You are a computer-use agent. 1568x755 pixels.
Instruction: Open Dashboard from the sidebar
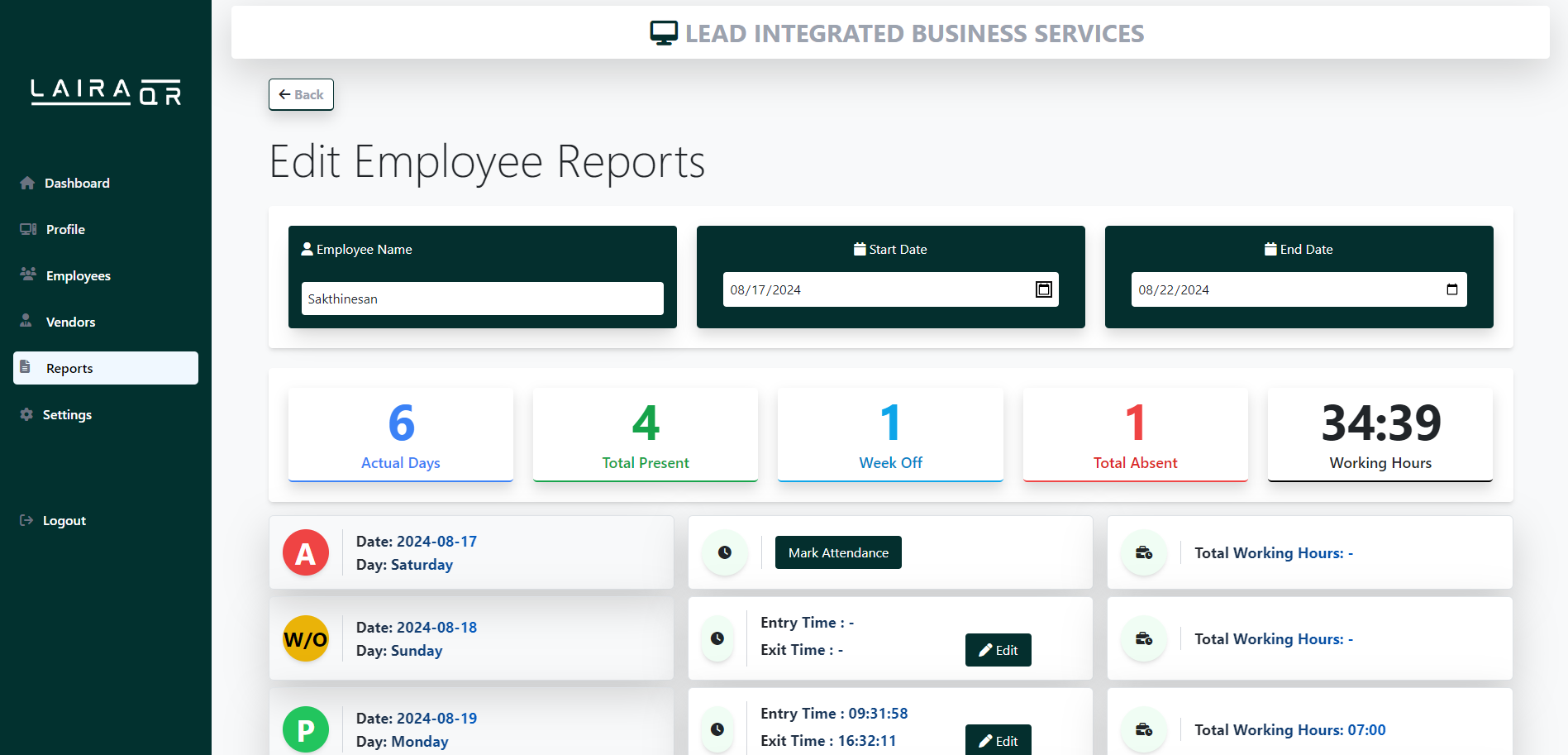click(x=77, y=183)
